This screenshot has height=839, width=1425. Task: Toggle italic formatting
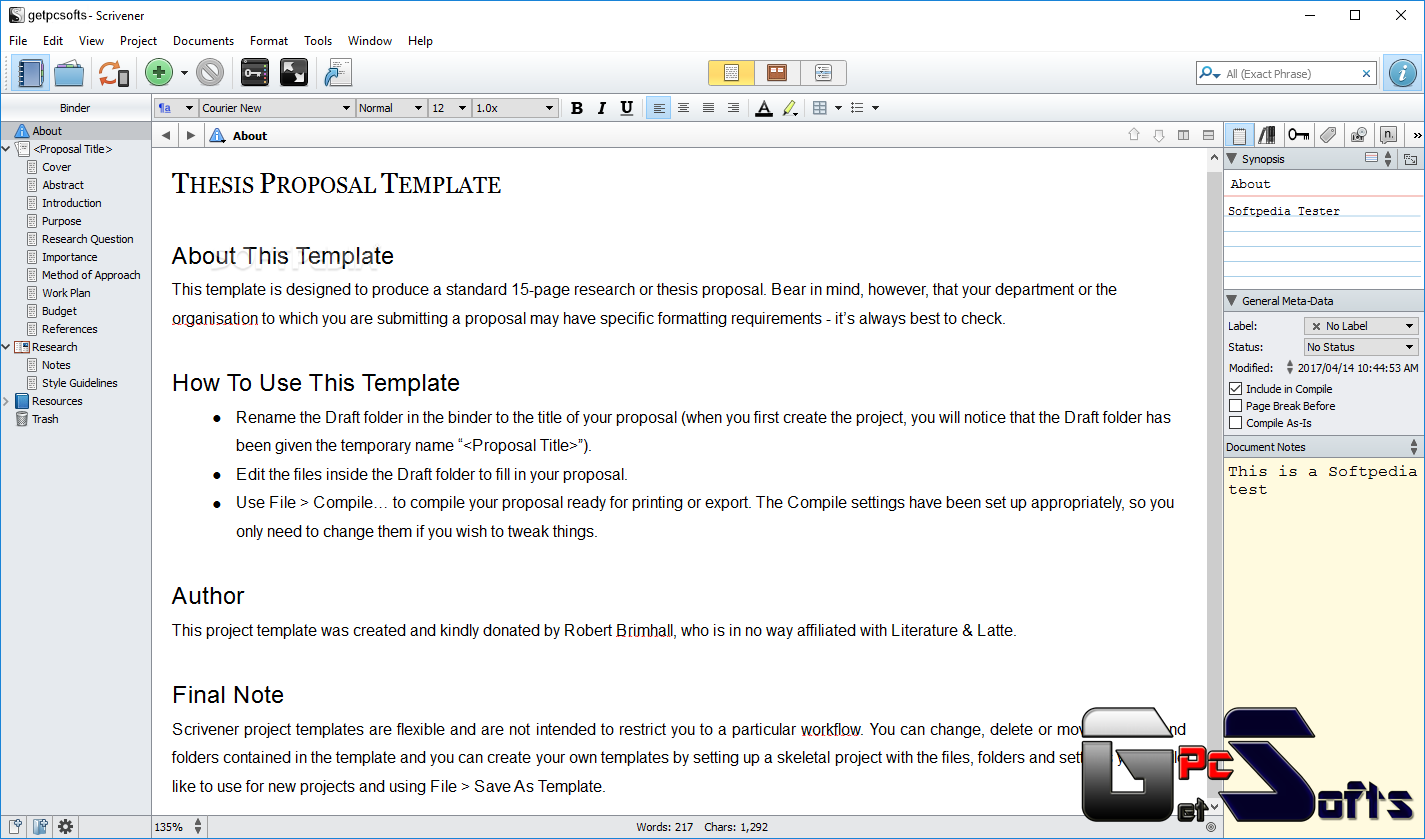pyautogui.click(x=602, y=108)
